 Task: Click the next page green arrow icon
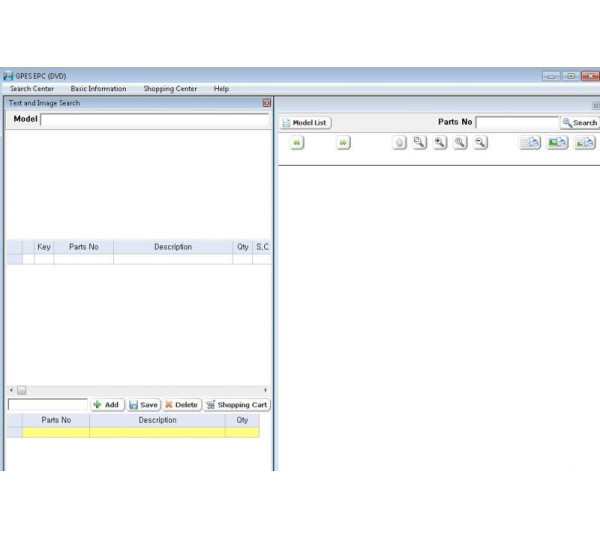coord(343,143)
